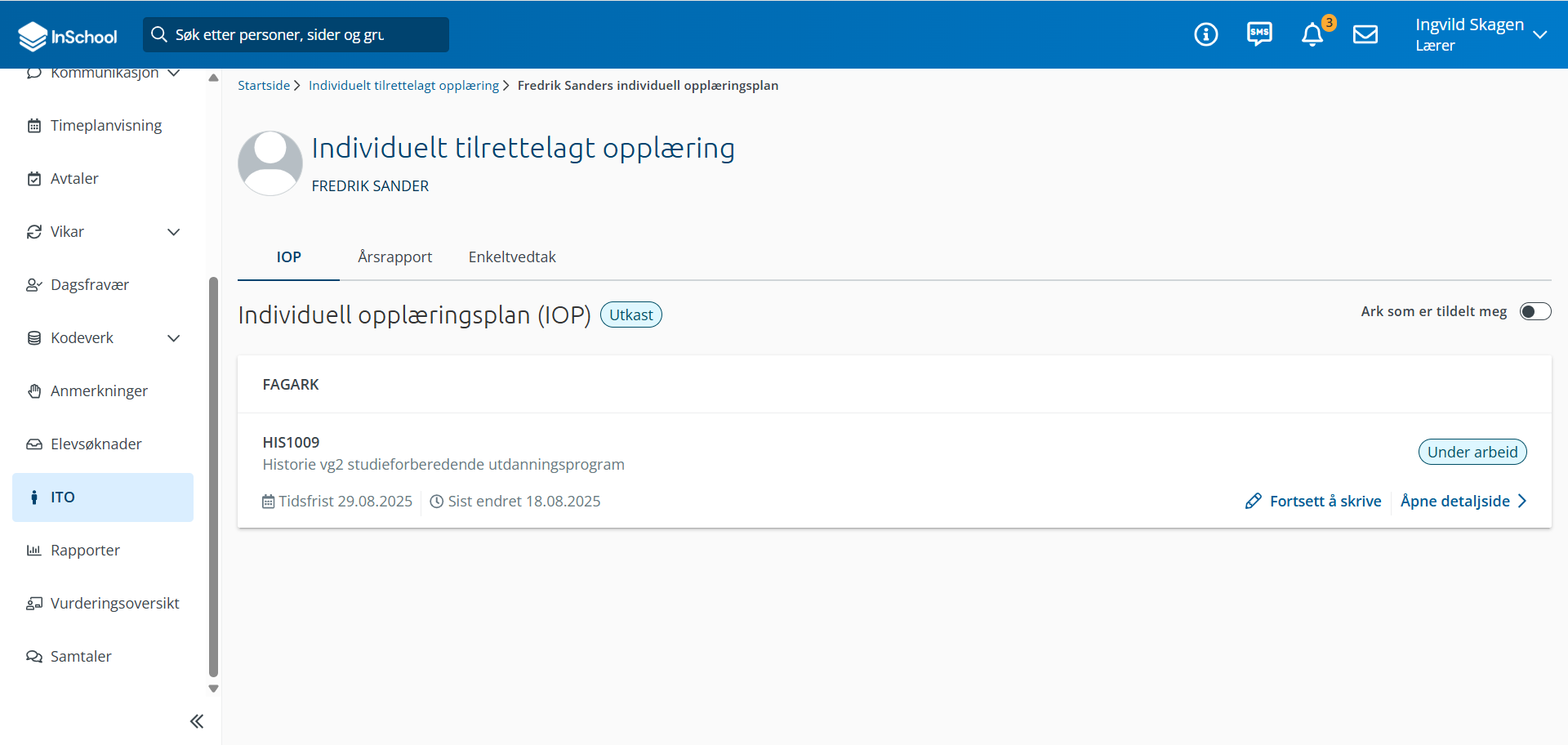Viewport: 1568px width, 745px height.
Task: Click the Dagsfravær person icon
Action: (x=34, y=285)
